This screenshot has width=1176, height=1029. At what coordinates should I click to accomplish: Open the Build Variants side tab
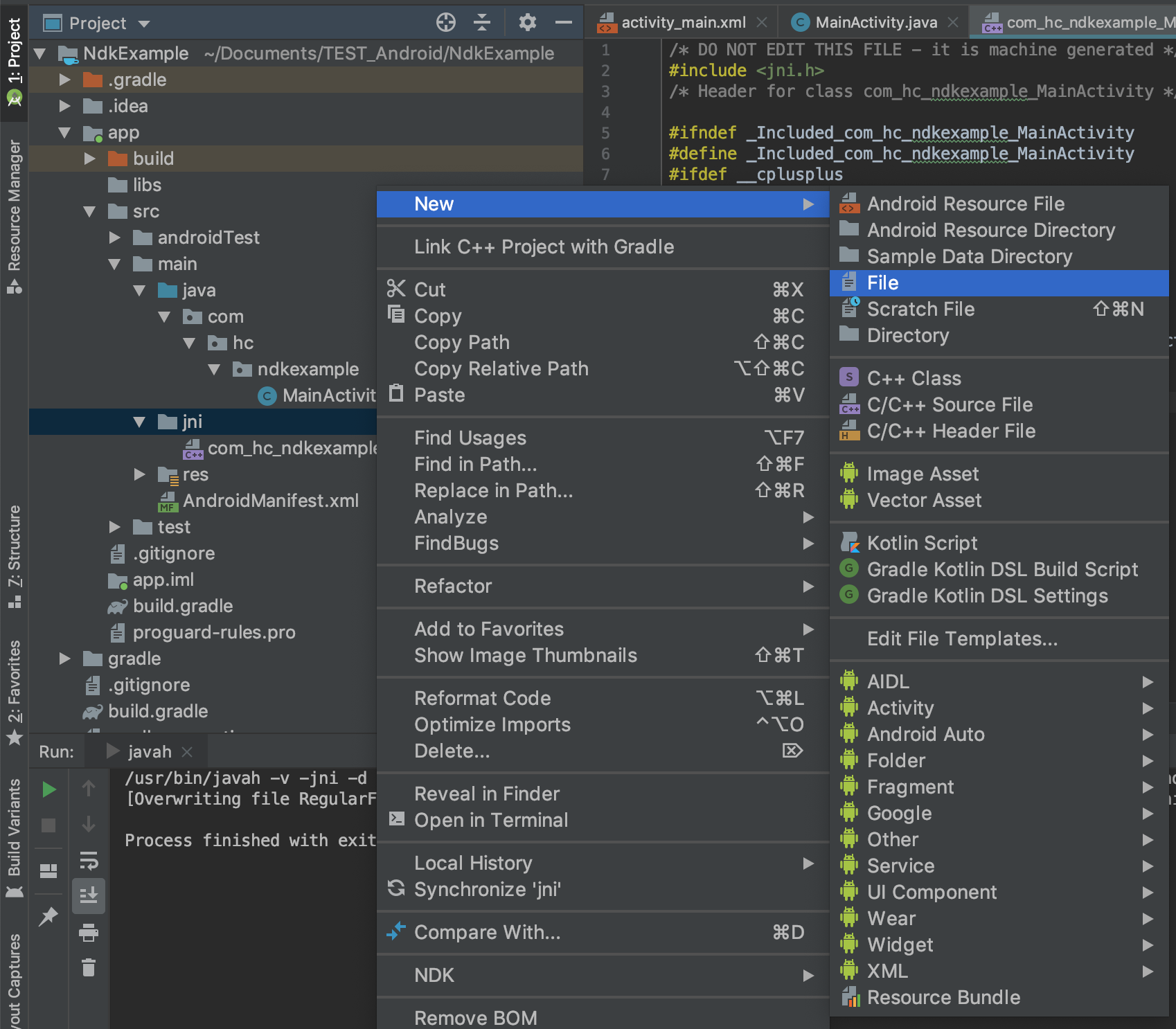coord(14,838)
